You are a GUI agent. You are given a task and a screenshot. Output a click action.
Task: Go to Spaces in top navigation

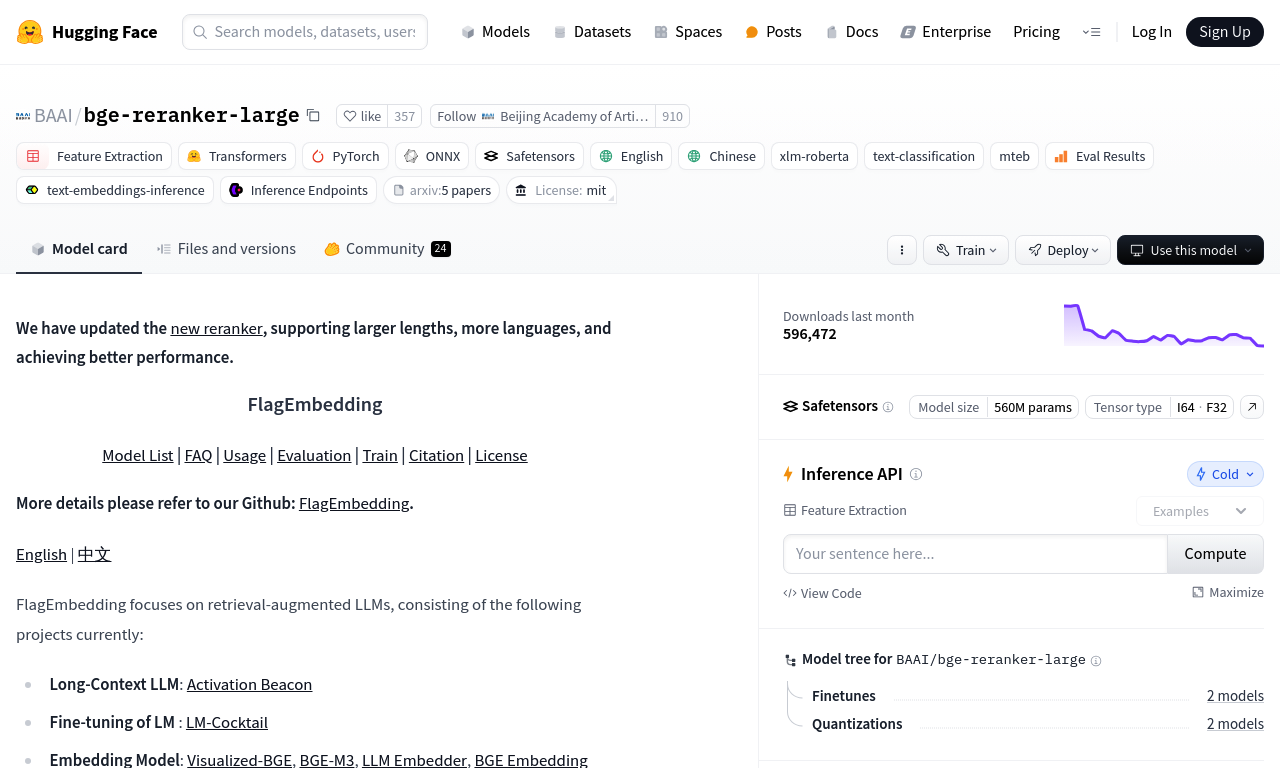click(688, 32)
